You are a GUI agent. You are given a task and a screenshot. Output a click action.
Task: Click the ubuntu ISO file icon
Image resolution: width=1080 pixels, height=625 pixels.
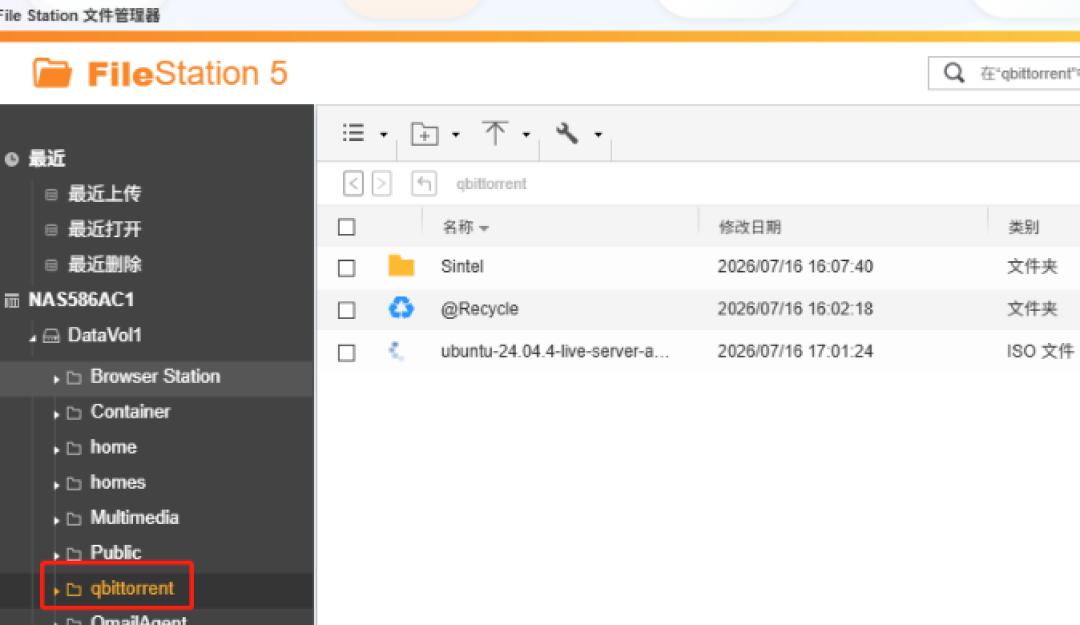tap(397, 351)
